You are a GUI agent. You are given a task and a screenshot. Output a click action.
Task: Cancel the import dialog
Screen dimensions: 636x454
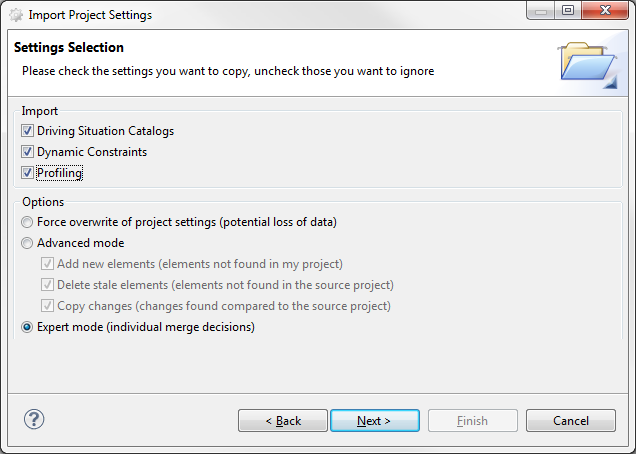point(570,421)
